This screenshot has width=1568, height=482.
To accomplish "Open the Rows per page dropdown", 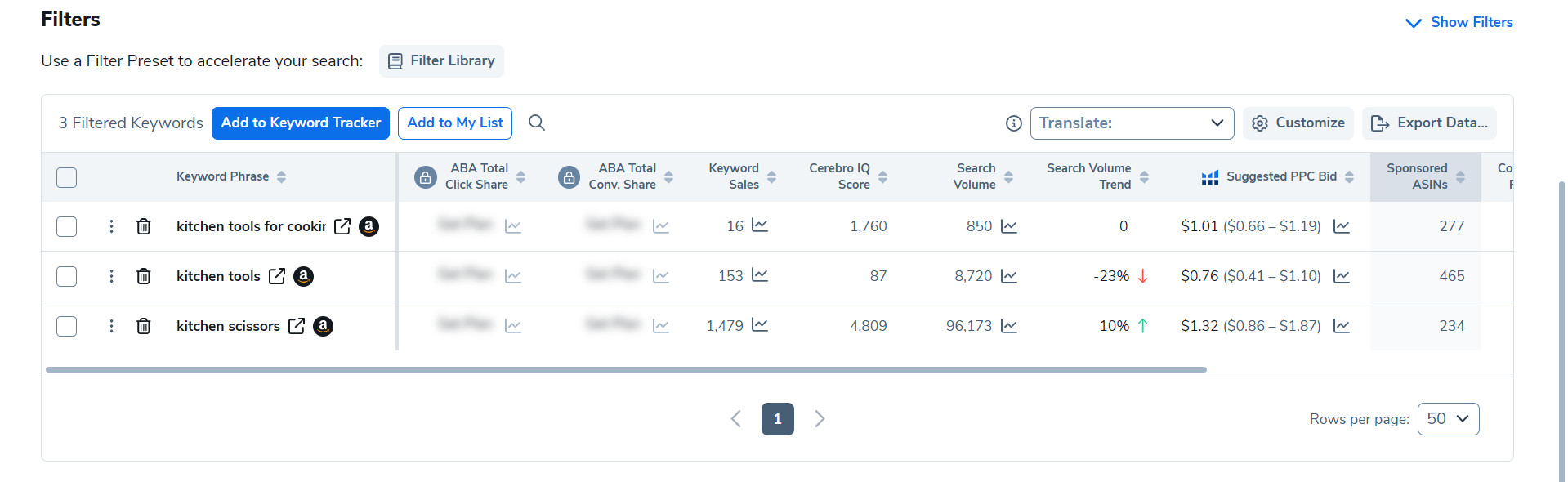I will tap(1448, 419).
